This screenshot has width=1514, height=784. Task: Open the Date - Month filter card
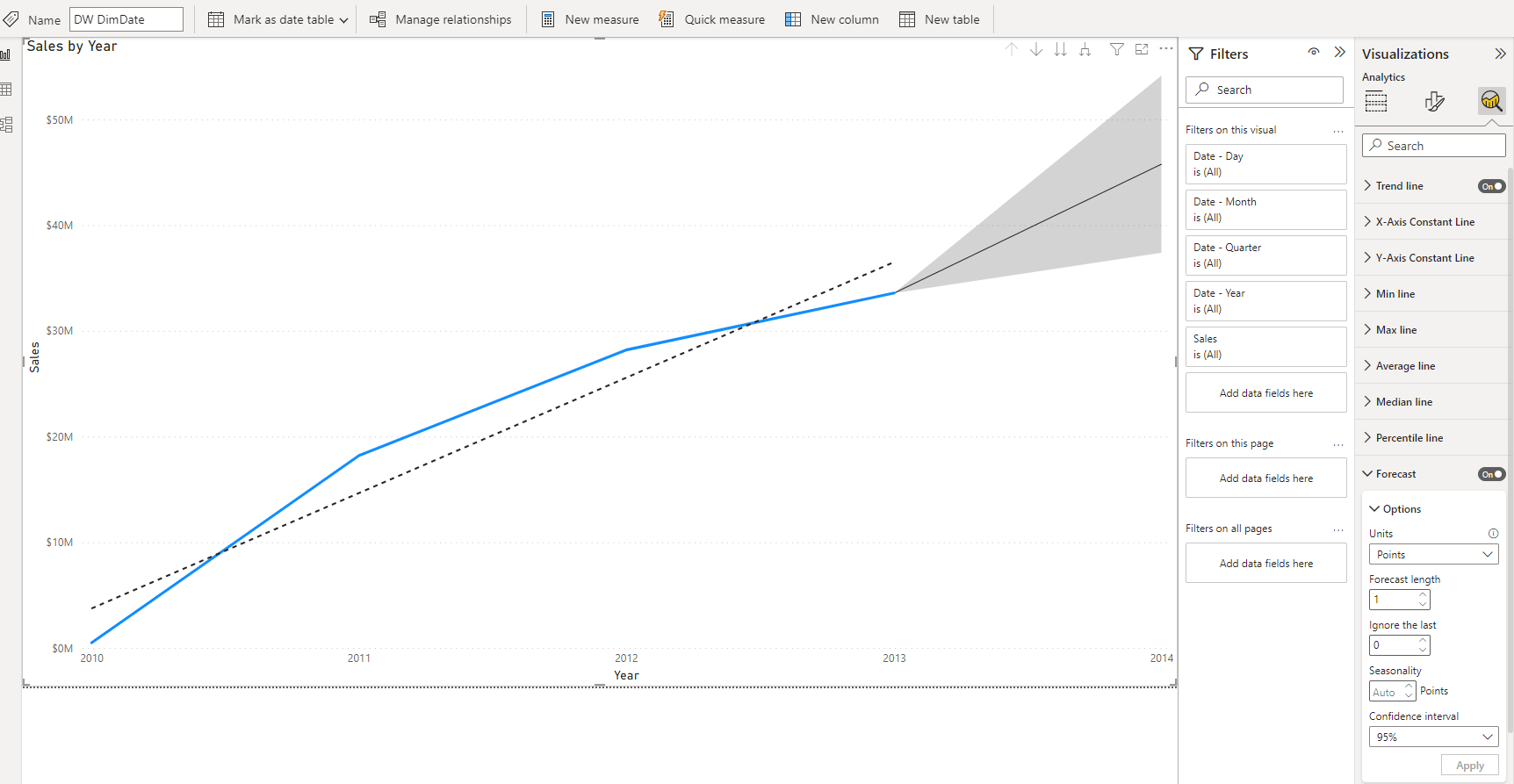(1265, 210)
